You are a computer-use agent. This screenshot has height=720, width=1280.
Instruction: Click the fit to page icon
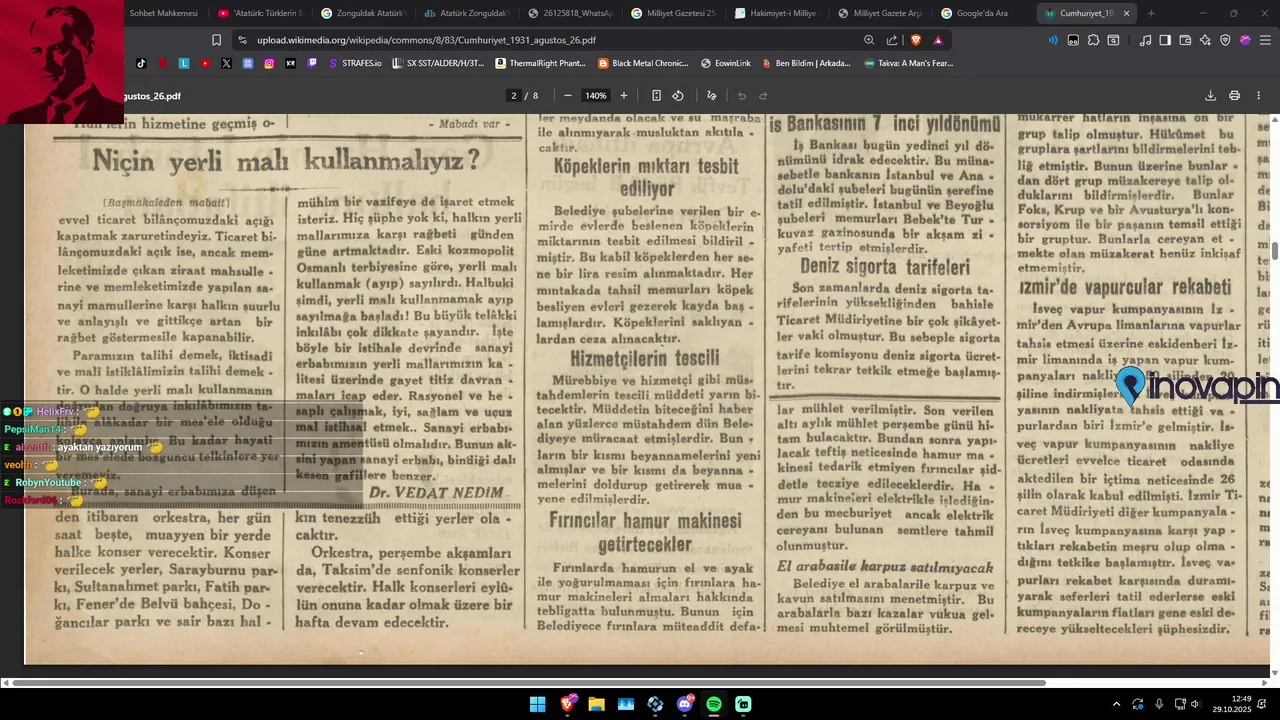(x=656, y=96)
